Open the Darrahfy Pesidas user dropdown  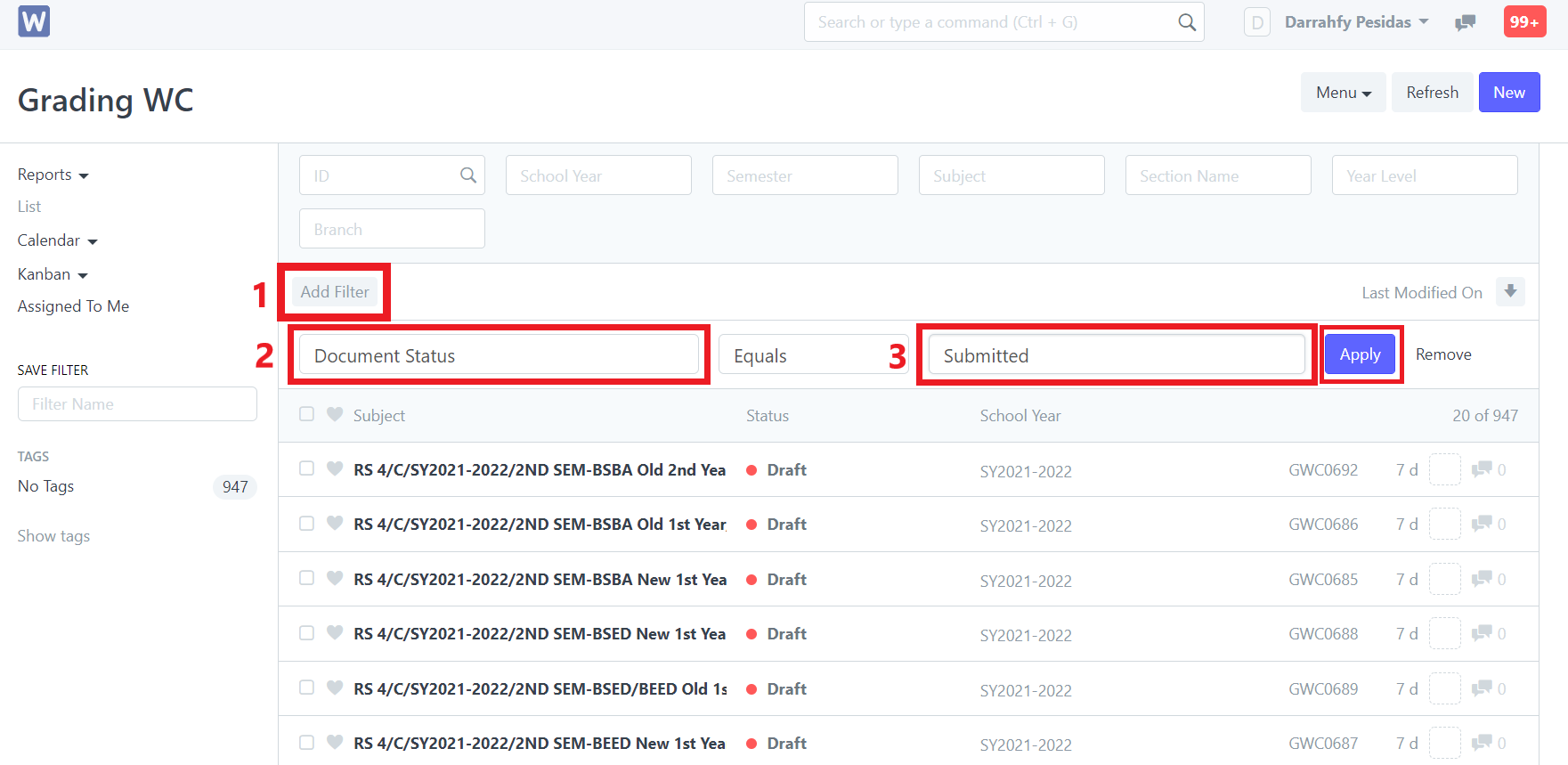(1355, 22)
